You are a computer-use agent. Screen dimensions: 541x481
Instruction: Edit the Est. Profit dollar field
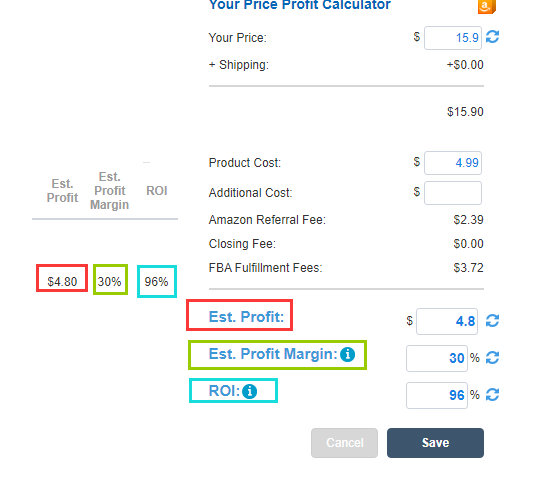pyautogui.click(x=447, y=321)
